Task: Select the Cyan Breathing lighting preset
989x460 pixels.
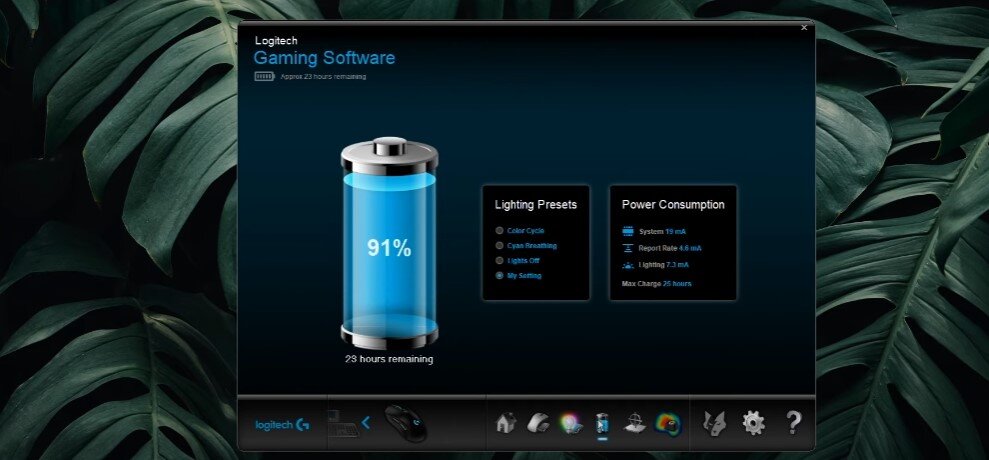Action: pyautogui.click(x=526, y=245)
